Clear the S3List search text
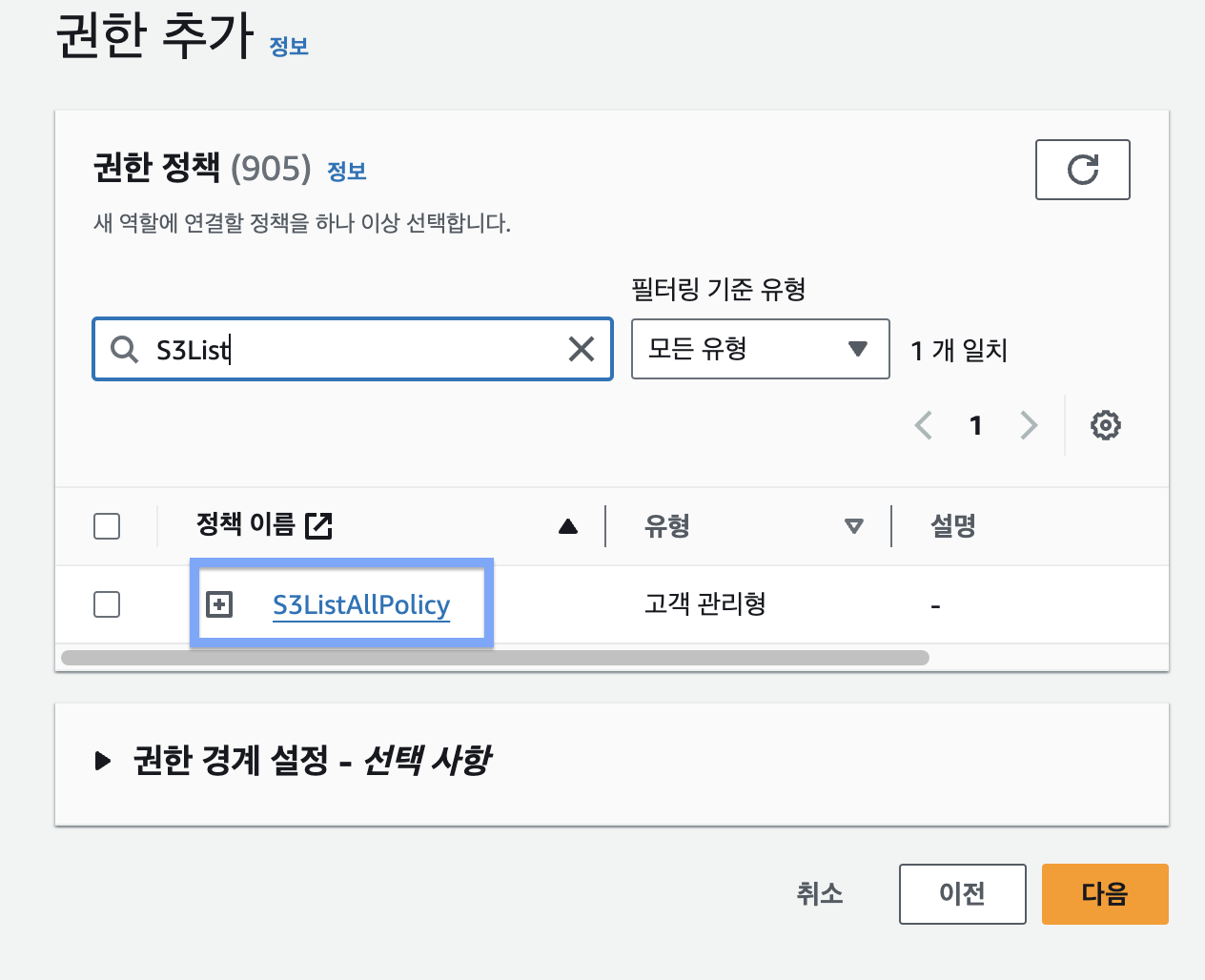 click(x=581, y=349)
